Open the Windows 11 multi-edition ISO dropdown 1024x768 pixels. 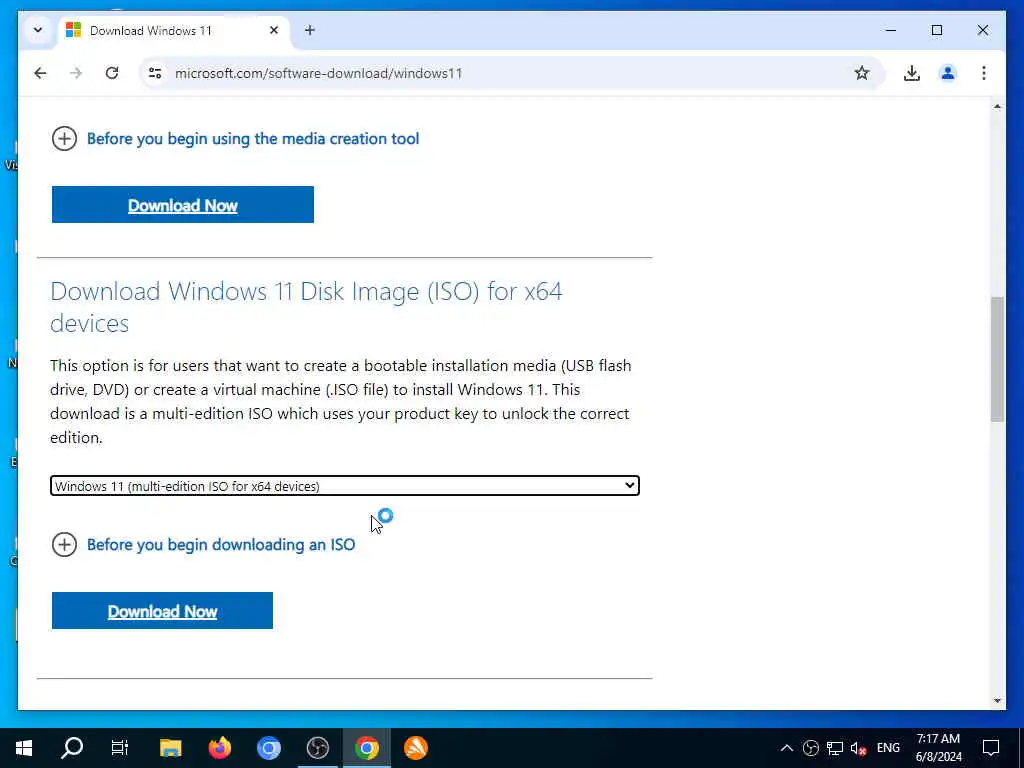[x=345, y=486]
